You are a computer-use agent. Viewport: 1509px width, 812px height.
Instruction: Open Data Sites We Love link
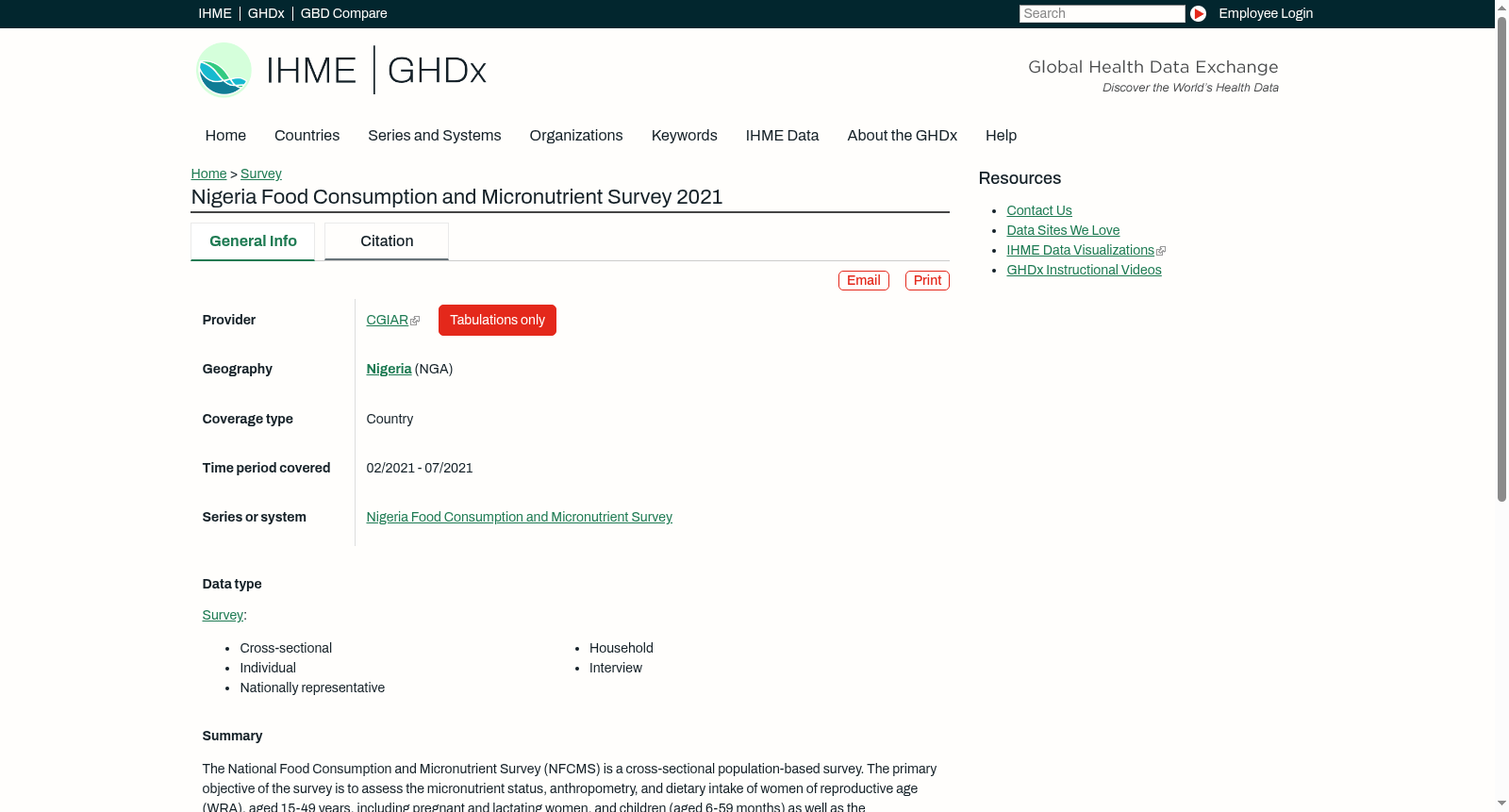1063,231
